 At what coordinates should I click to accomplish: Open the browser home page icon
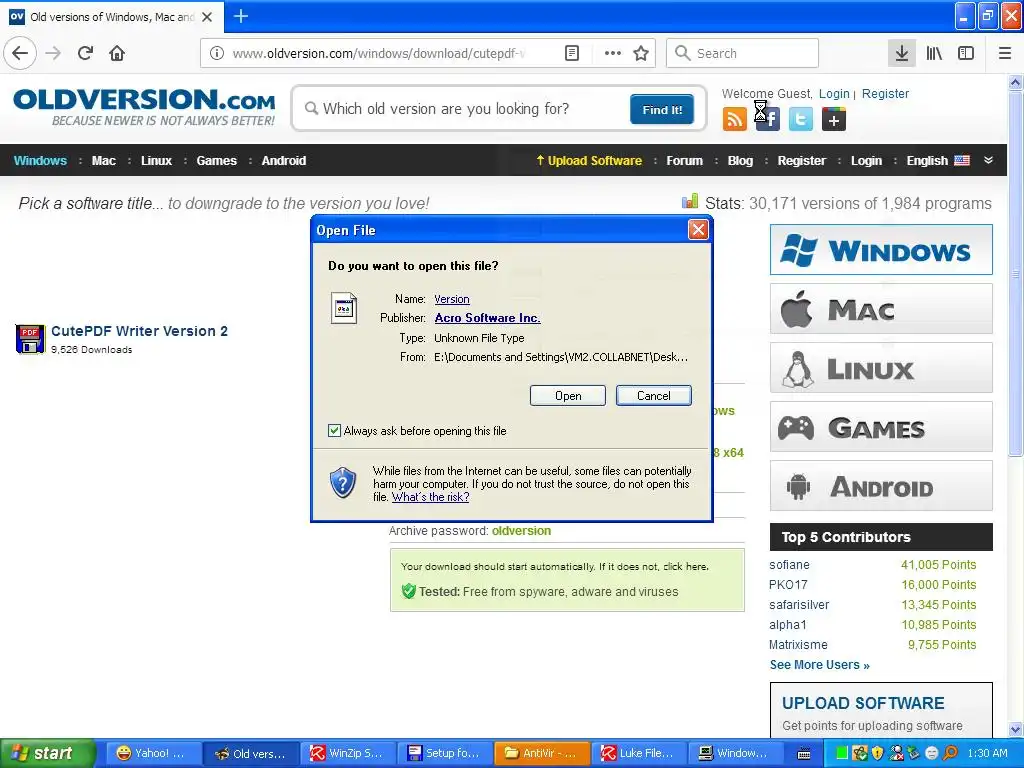coord(117,53)
